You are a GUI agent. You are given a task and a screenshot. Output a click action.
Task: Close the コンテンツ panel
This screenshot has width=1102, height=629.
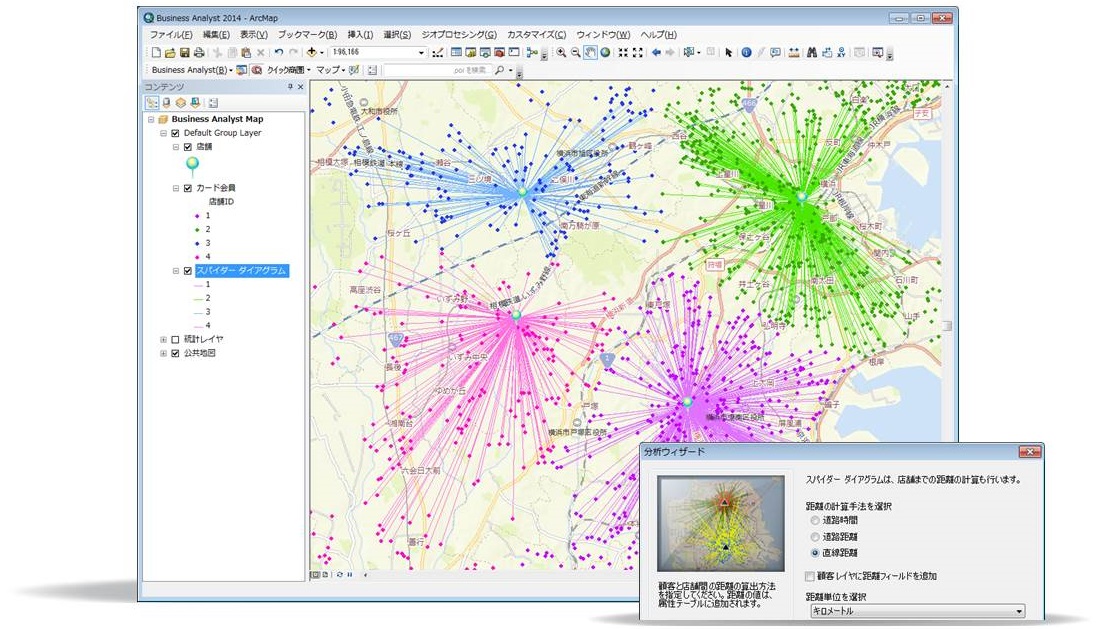(x=301, y=87)
